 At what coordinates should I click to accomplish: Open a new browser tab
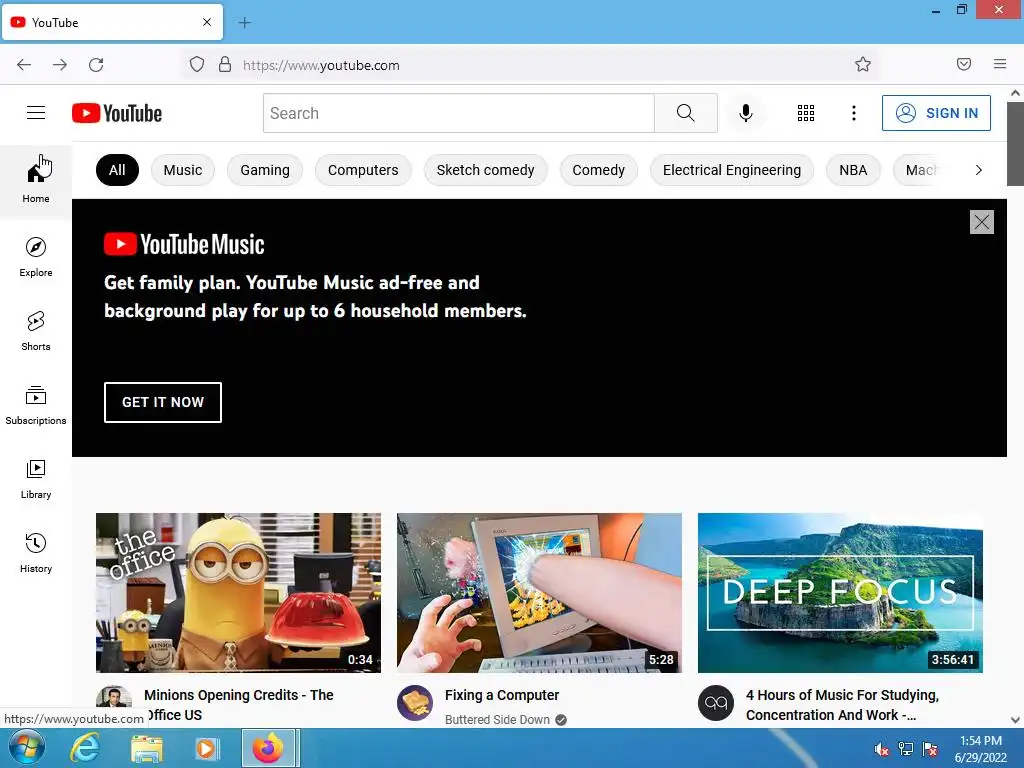tap(244, 23)
